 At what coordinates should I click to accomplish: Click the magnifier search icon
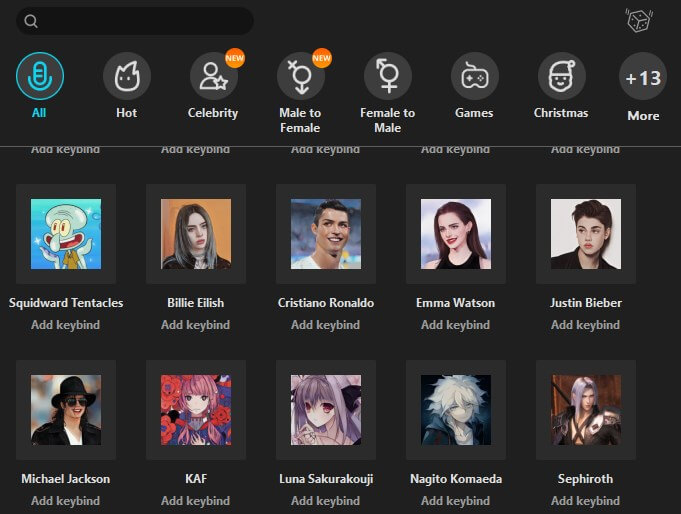pos(31,21)
